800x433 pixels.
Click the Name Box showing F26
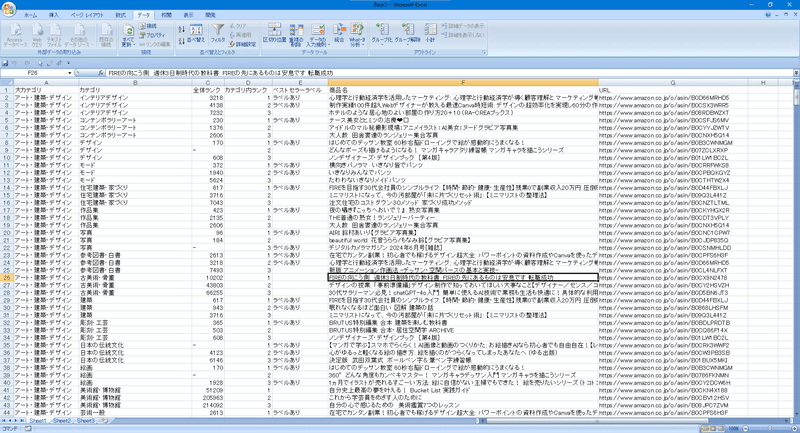(x=34, y=73)
